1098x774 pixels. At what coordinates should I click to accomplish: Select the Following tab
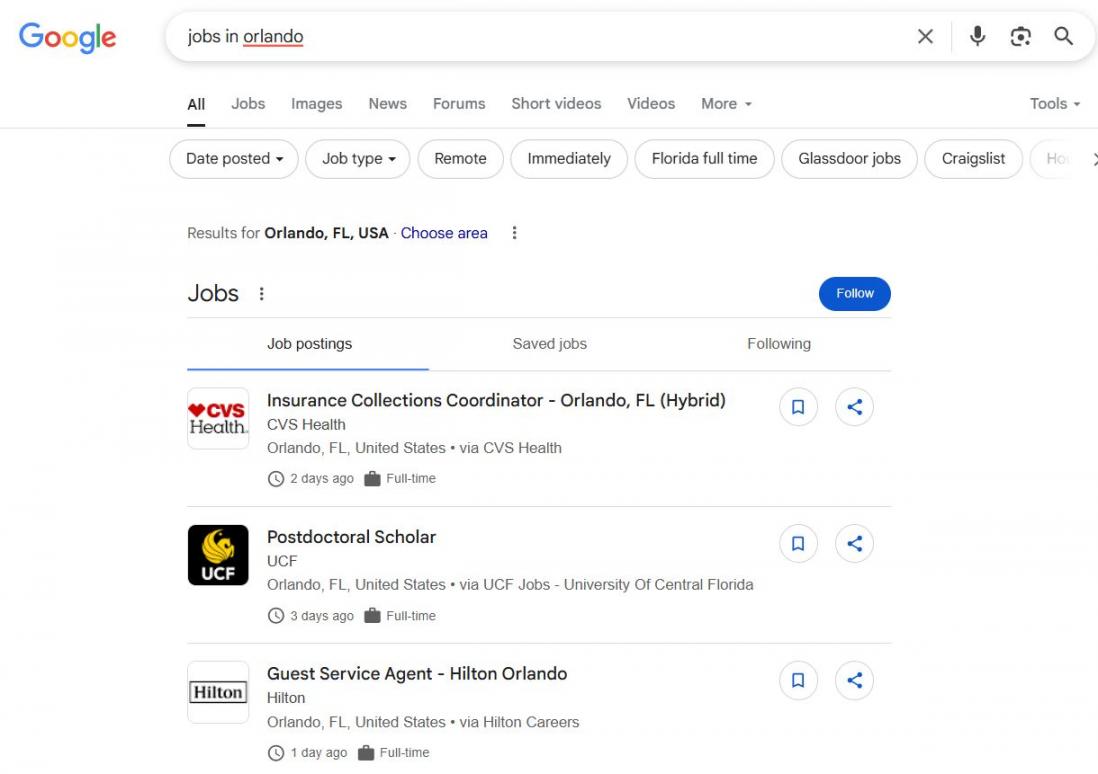pos(779,344)
